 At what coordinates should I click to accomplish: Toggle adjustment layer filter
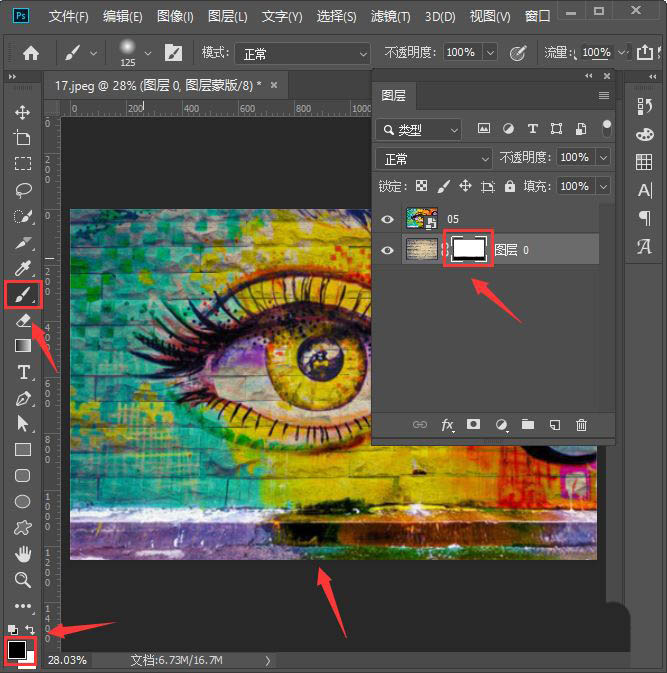508,128
